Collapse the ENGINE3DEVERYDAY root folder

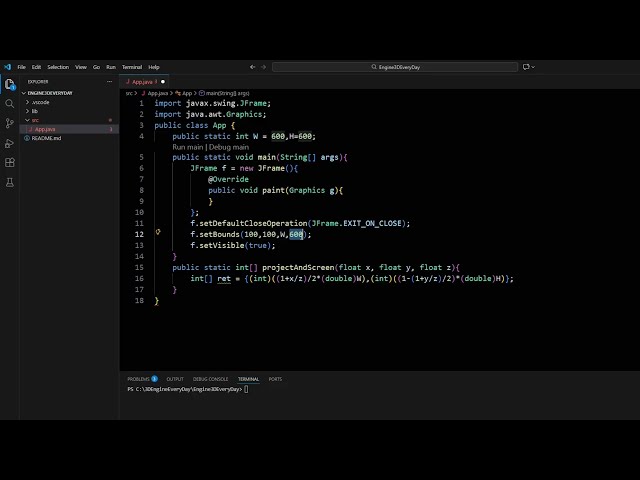click(69, 93)
